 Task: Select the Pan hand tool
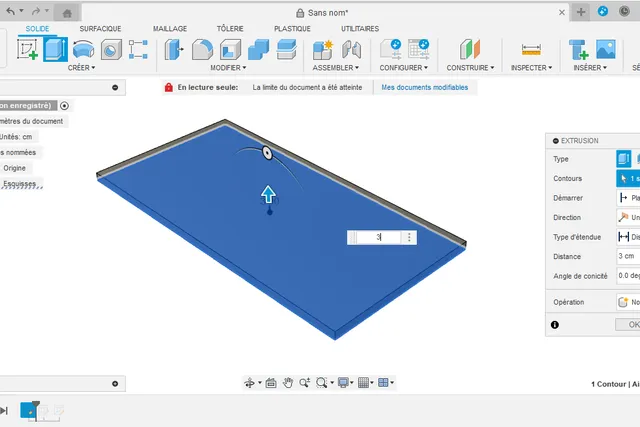288,383
